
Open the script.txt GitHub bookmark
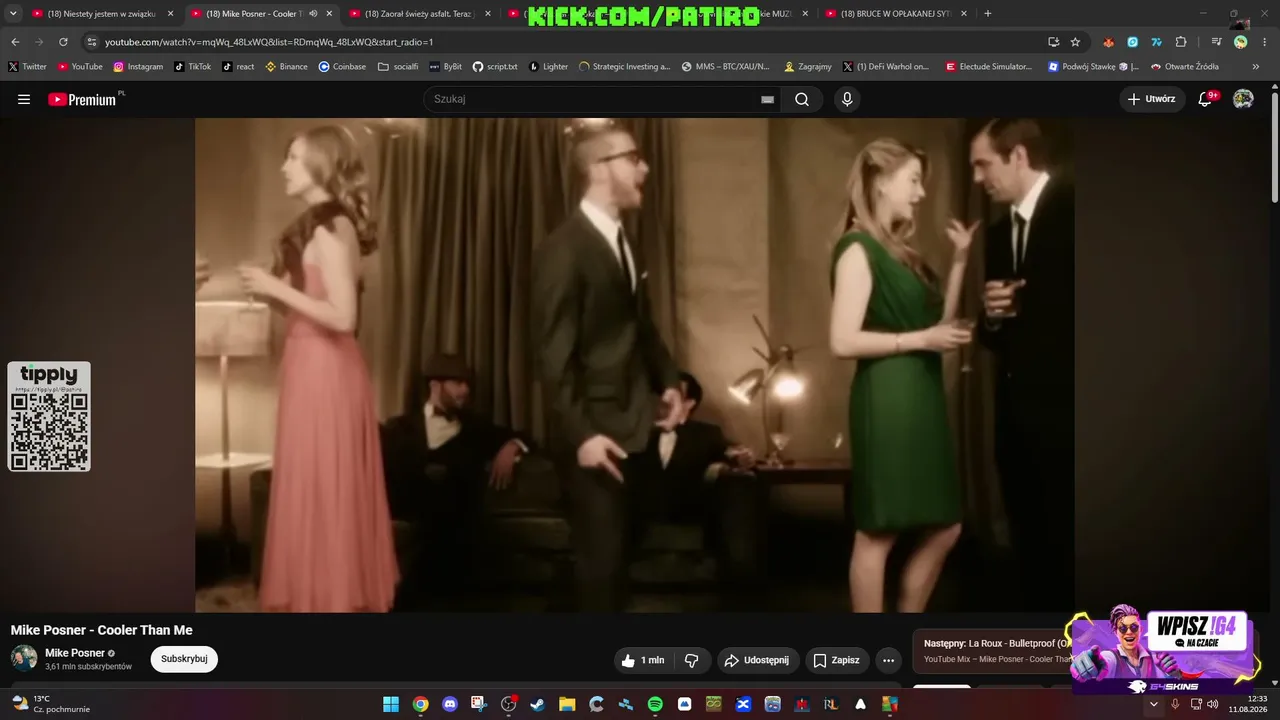[495, 67]
